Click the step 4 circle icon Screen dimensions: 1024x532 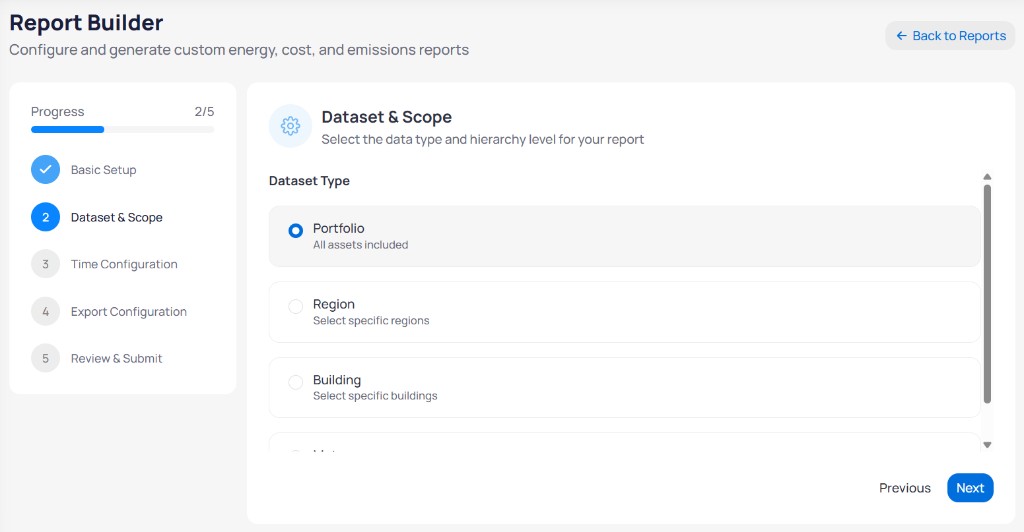45,311
